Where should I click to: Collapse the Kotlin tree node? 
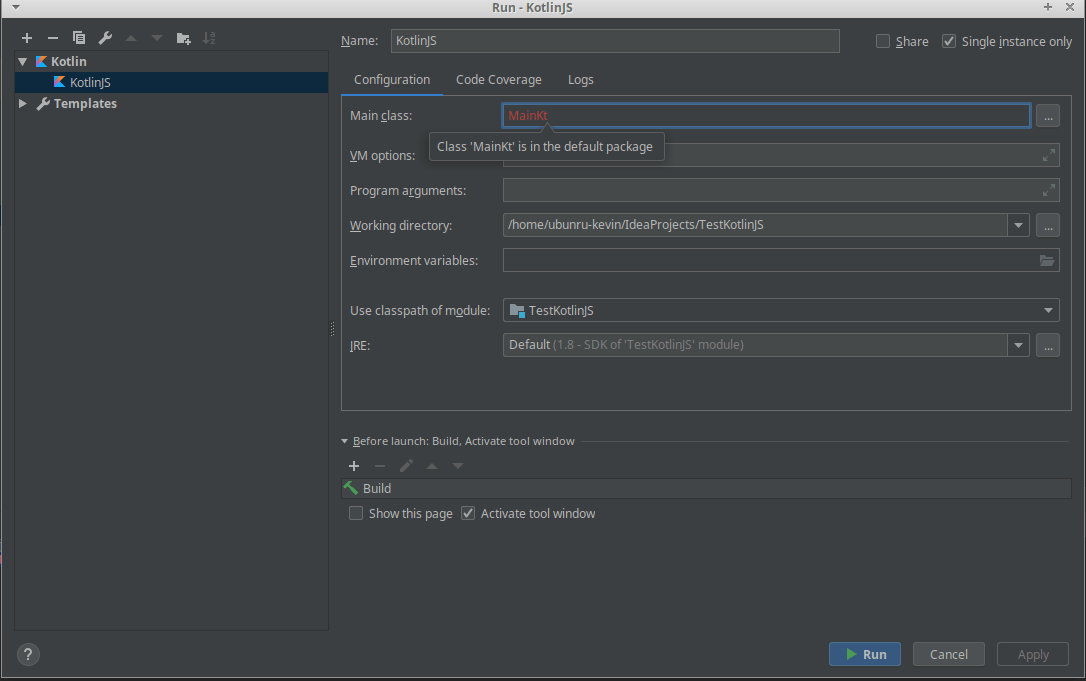(23, 62)
